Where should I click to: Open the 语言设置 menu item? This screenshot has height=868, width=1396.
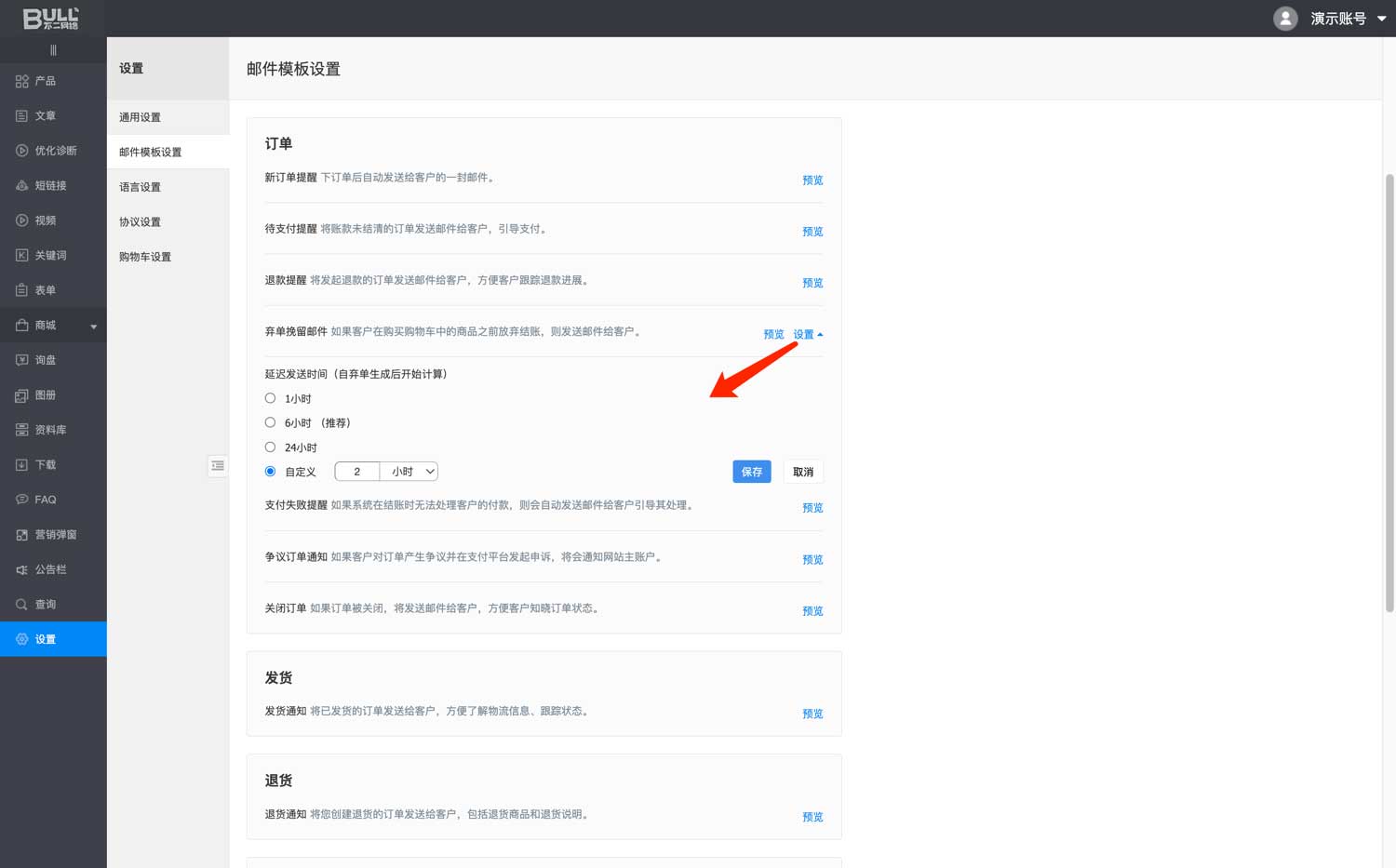point(141,187)
